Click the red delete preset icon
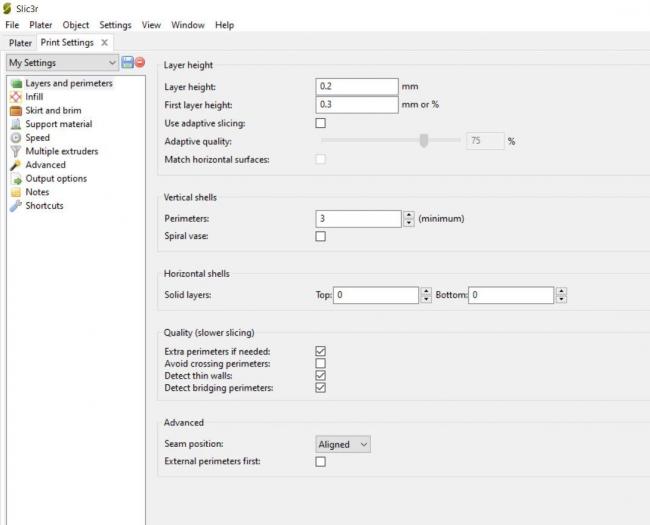Viewport: 650px width, 525px height. 140,63
